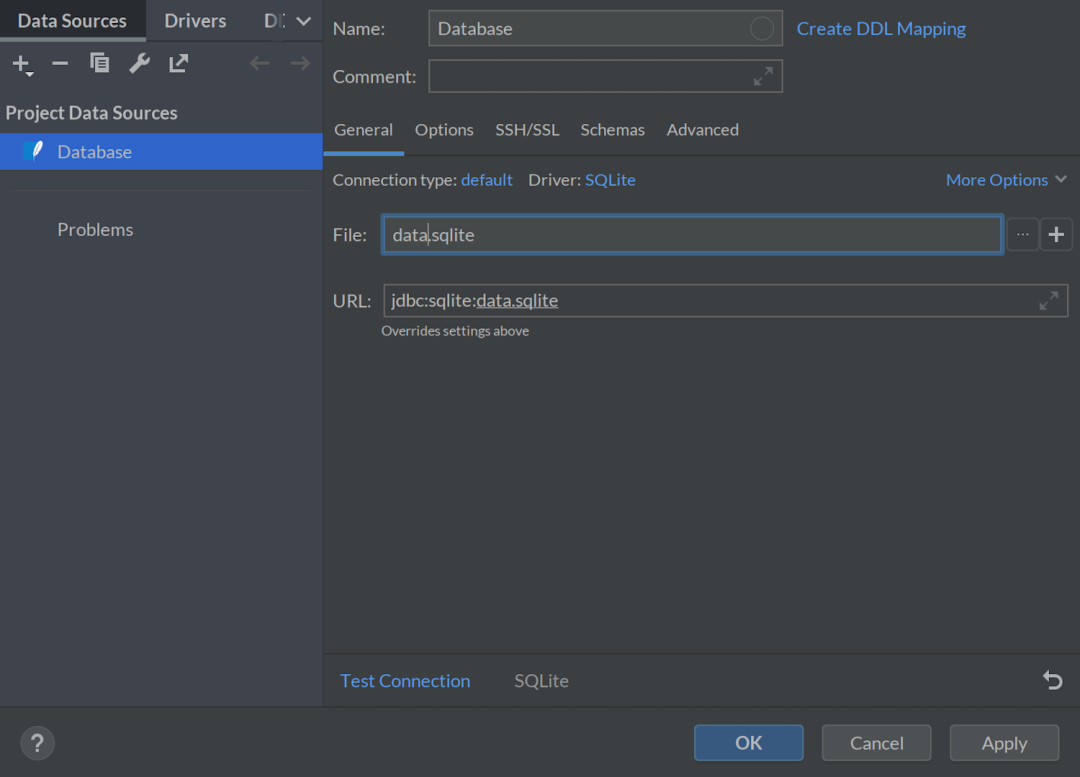This screenshot has width=1080, height=777.
Task: Click the Cancel button
Action: (x=876, y=743)
